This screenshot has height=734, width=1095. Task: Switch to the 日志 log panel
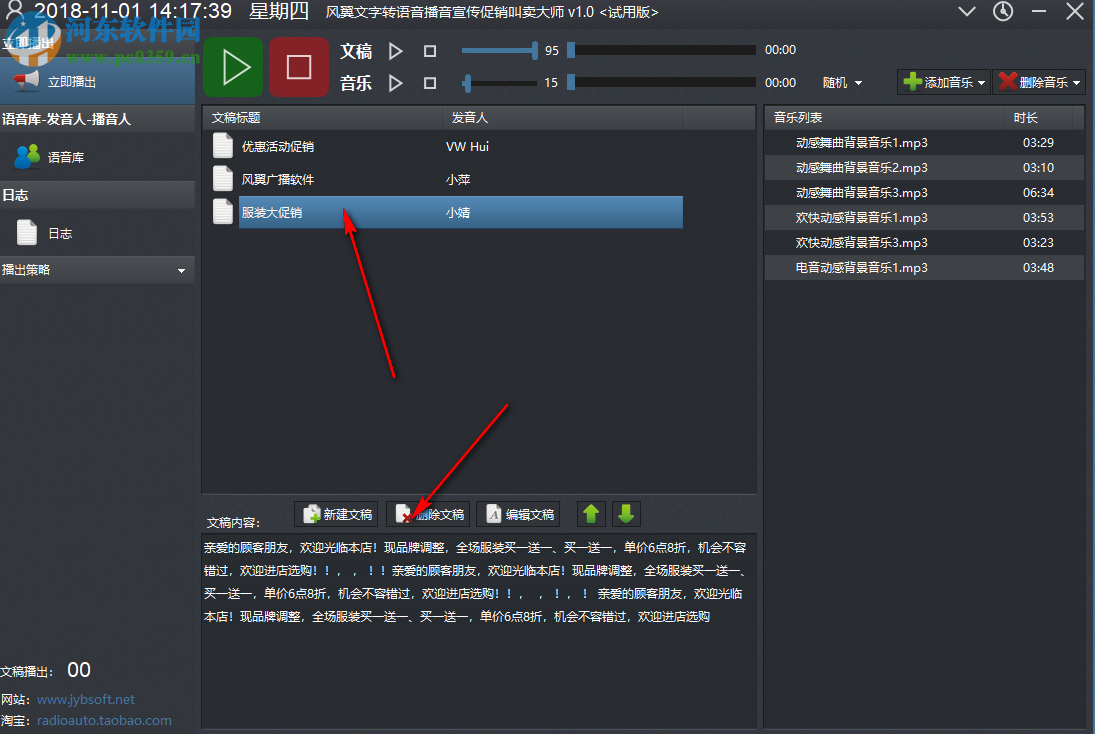[x=60, y=232]
